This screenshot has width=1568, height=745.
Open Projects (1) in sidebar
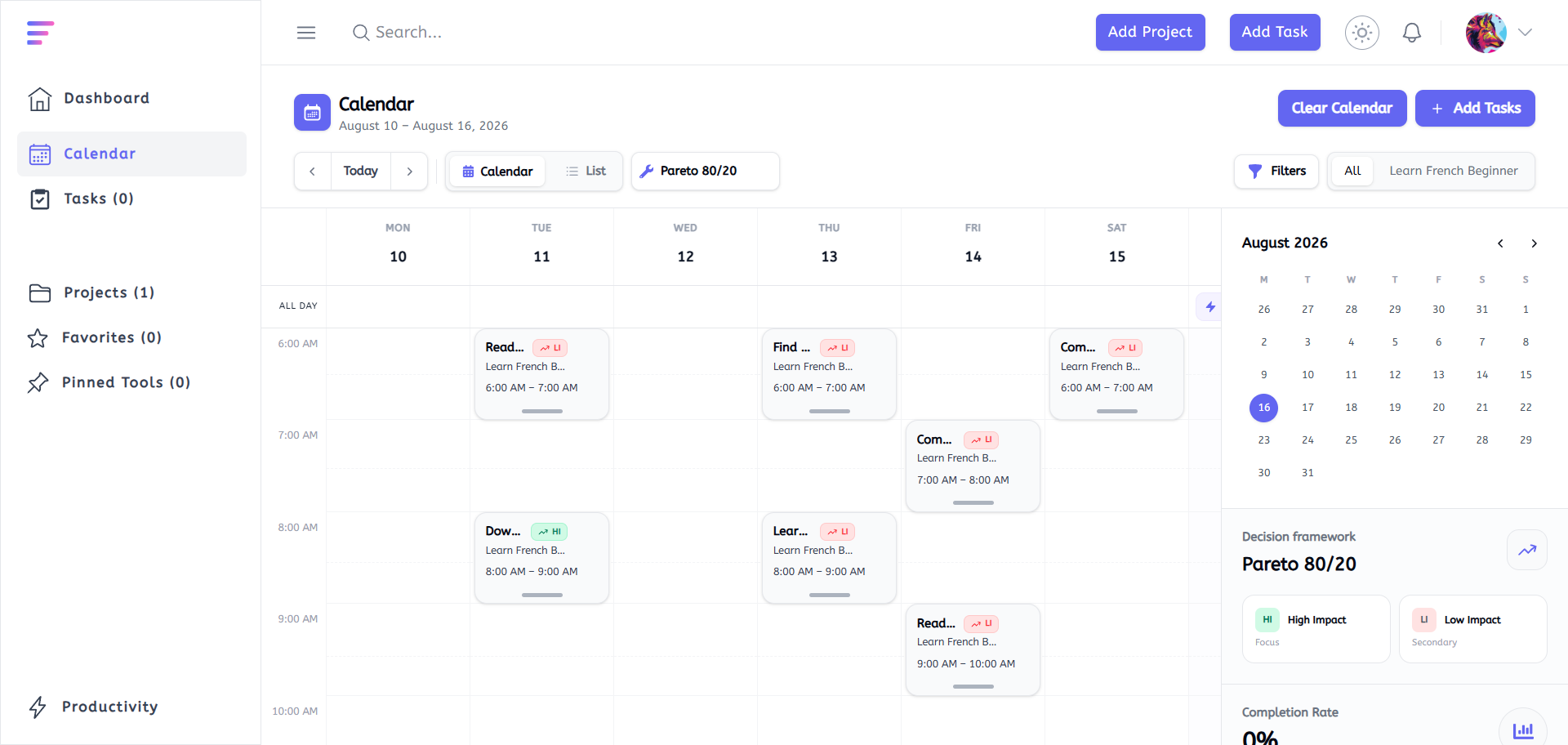tap(131, 292)
